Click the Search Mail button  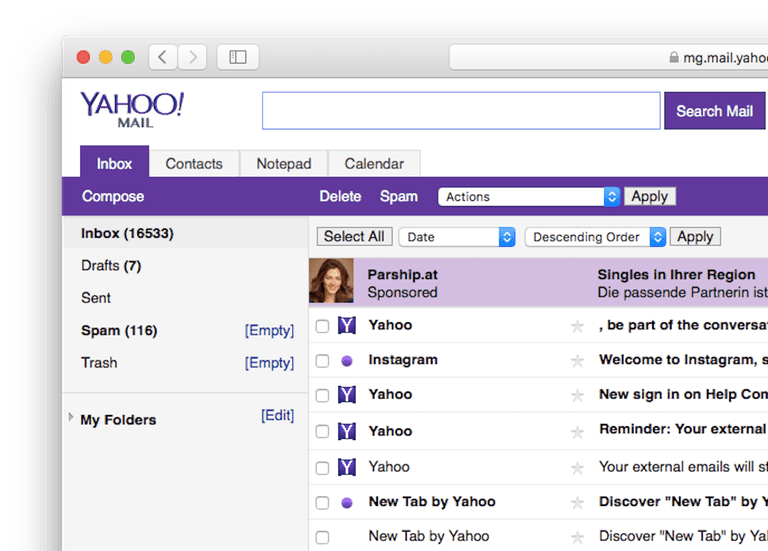tap(715, 111)
